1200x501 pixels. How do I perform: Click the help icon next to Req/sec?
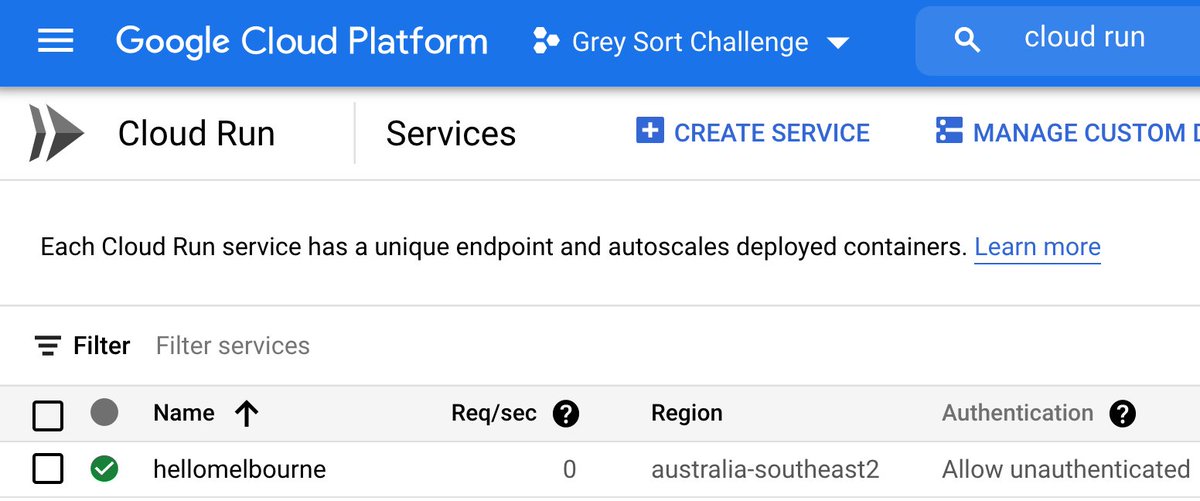pos(566,413)
